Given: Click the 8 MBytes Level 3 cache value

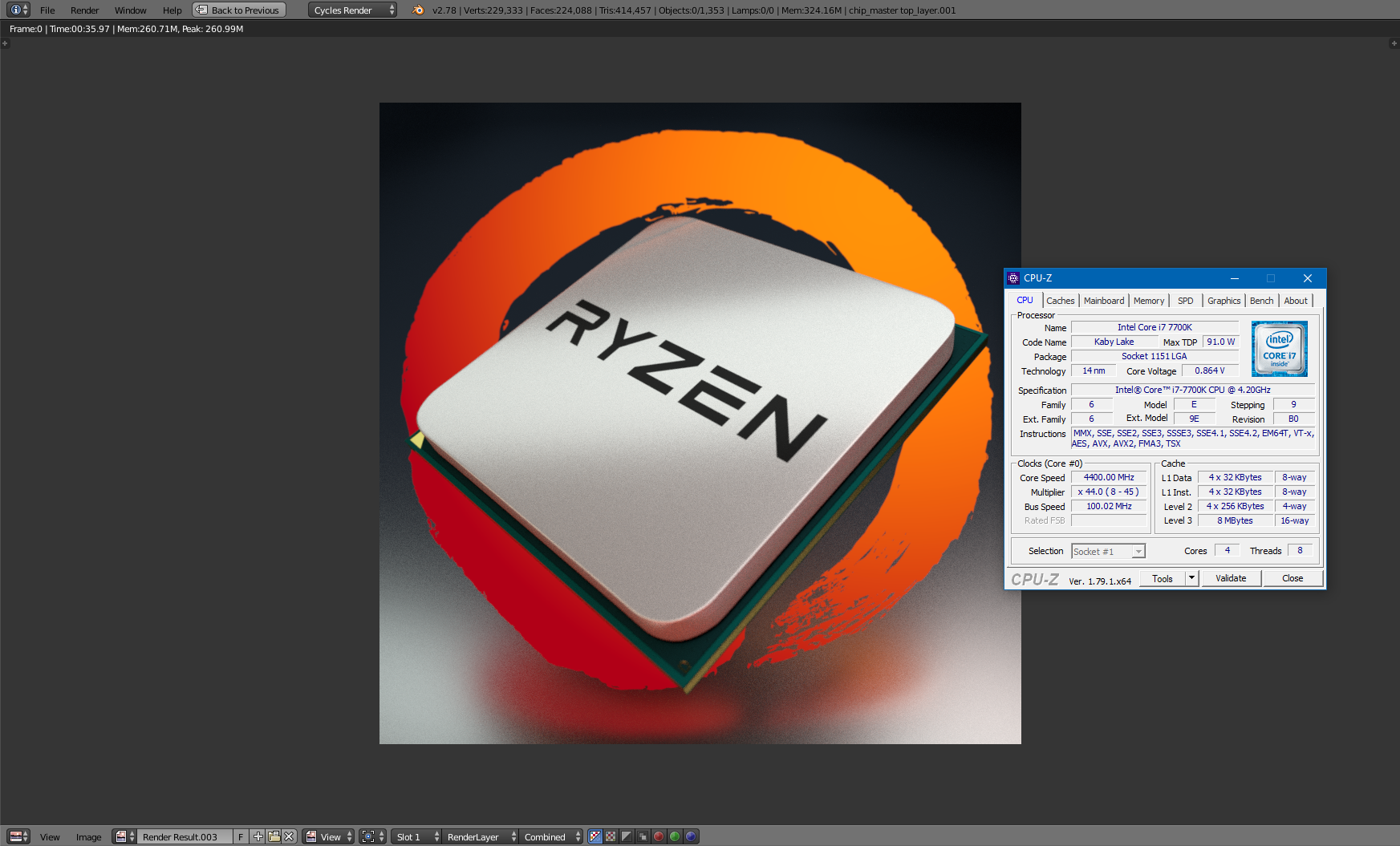Looking at the screenshot, I should tap(1235, 520).
